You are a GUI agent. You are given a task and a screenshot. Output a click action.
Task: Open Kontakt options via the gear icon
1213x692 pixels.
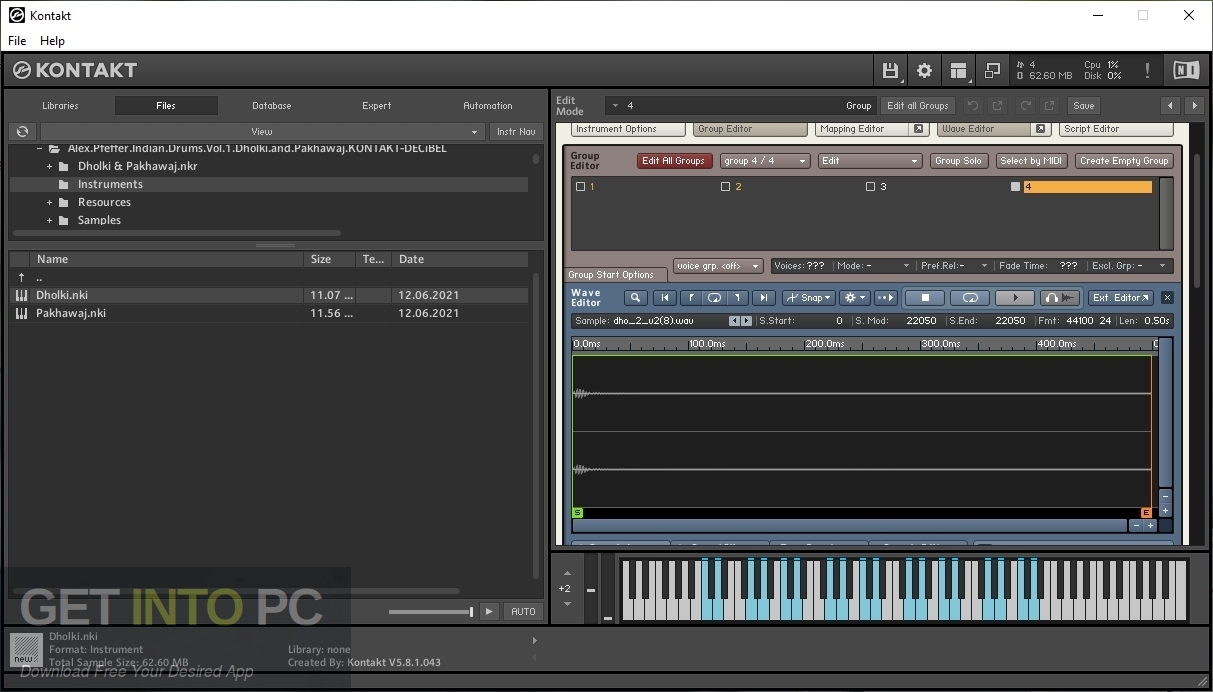coord(924,70)
